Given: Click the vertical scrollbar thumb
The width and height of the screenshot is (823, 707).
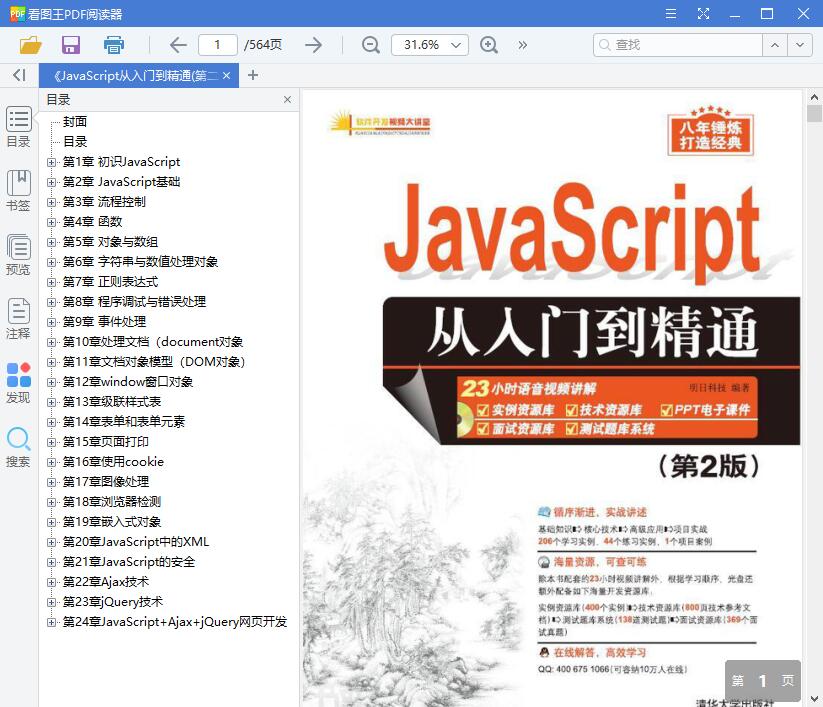Looking at the screenshot, I should pyautogui.click(x=814, y=113).
